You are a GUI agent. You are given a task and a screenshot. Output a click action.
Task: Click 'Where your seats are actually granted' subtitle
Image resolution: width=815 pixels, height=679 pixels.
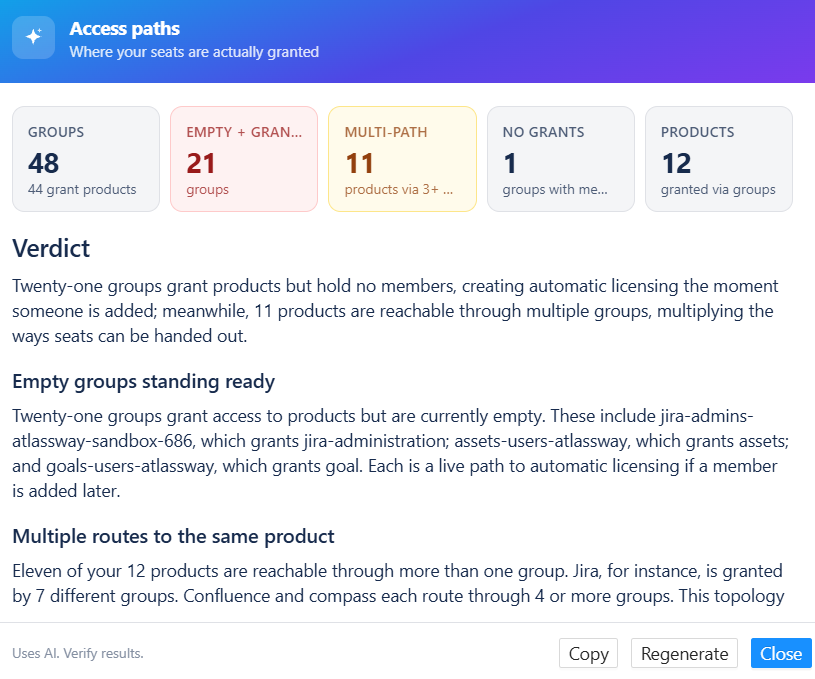(194, 52)
